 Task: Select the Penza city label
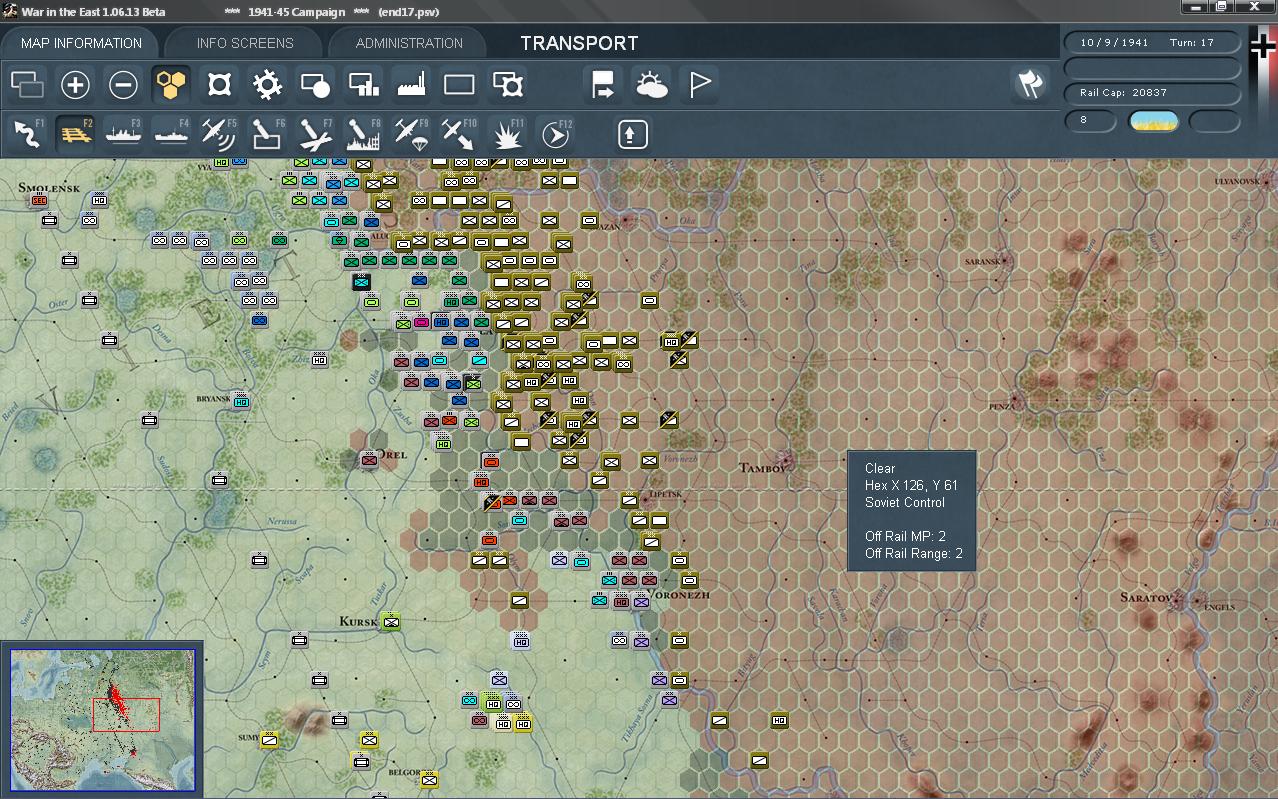click(1004, 407)
